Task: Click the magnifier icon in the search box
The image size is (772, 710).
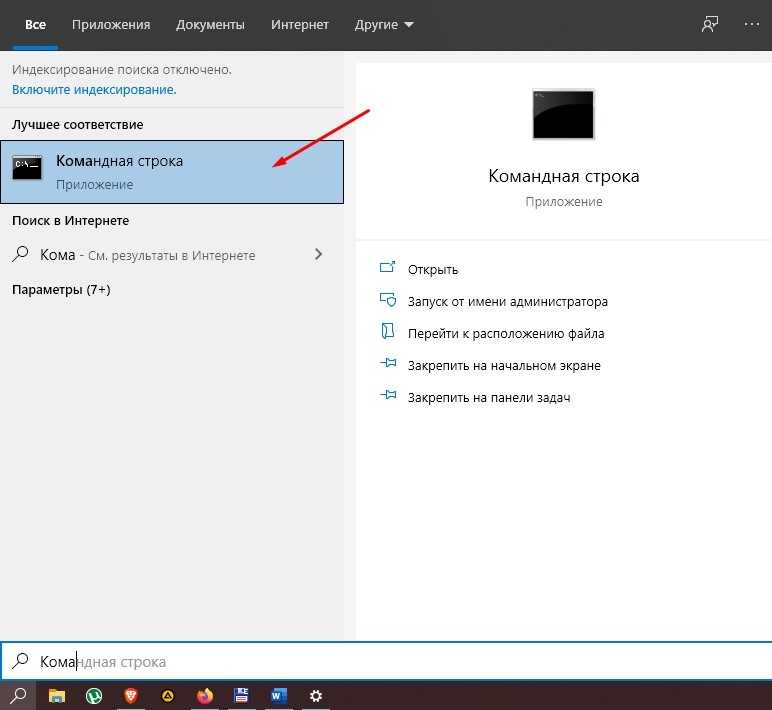Action: tap(20, 660)
